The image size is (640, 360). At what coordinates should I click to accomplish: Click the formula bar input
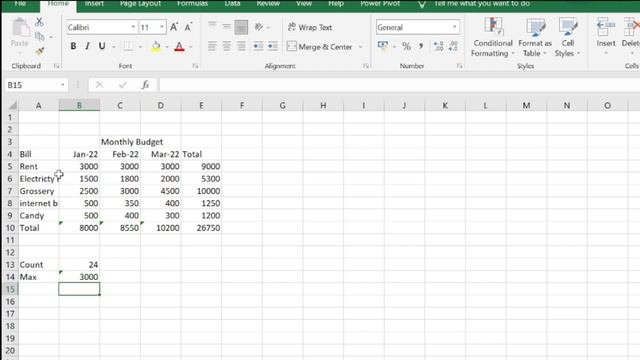(399, 85)
